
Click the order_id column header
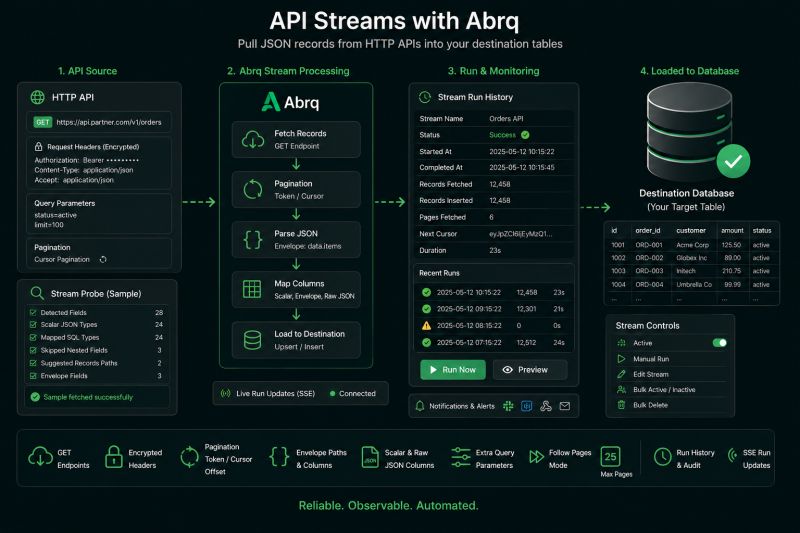coord(648,231)
